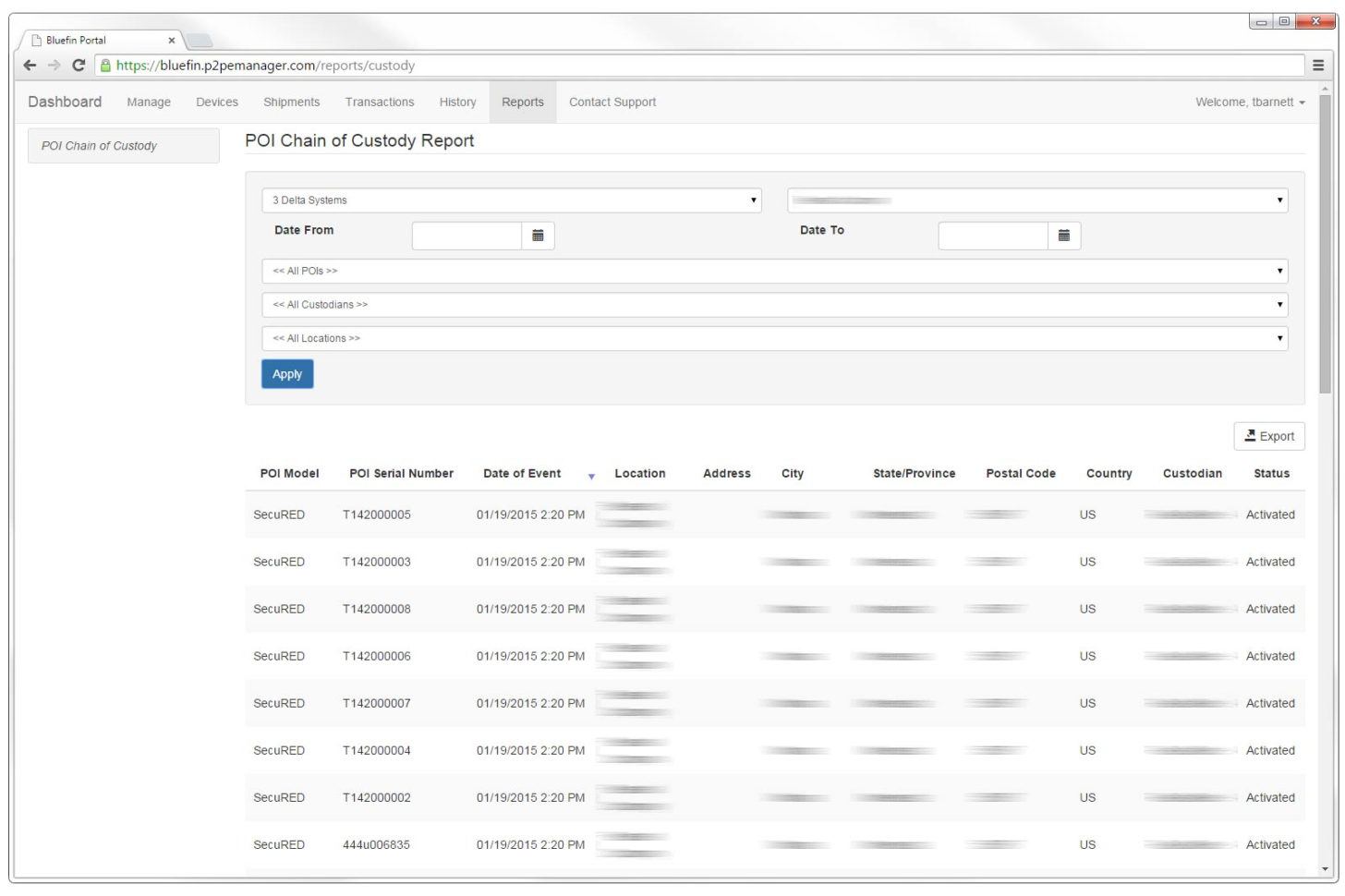Viewport: 1345px width, 896px height.
Task: Switch to the Transactions tab
Action: pyautogui.click(x=378, y=102)
